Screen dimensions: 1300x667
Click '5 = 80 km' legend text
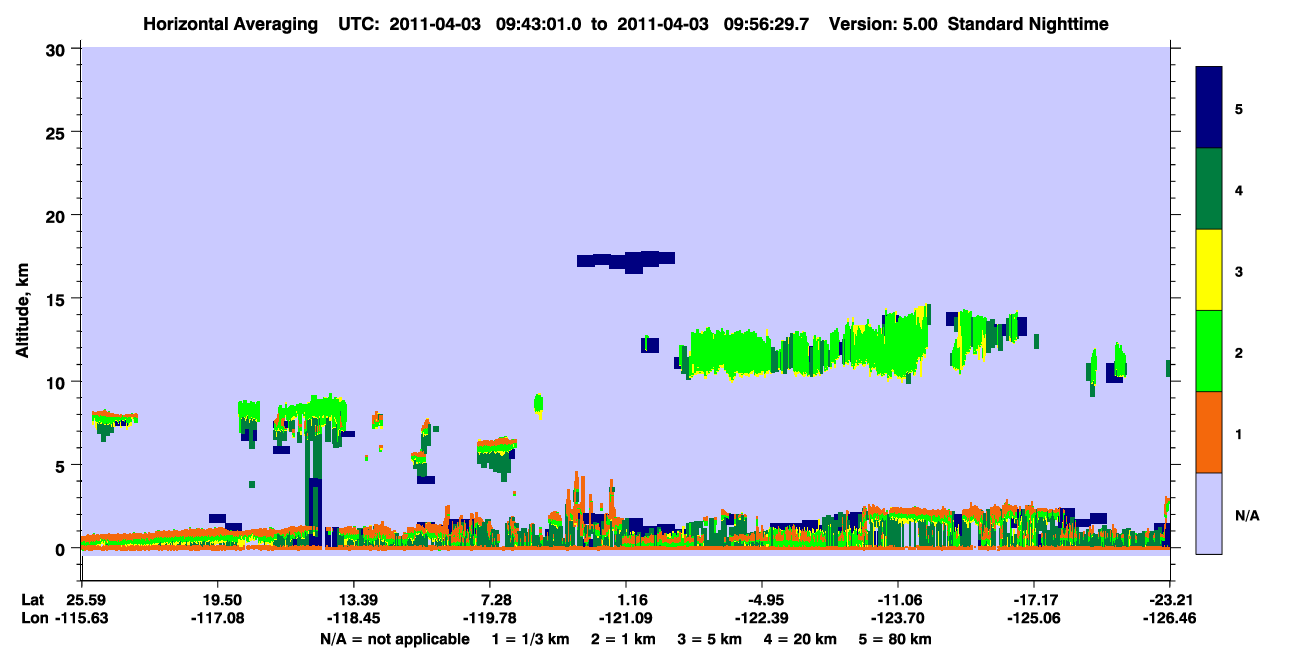pos(896,638)
